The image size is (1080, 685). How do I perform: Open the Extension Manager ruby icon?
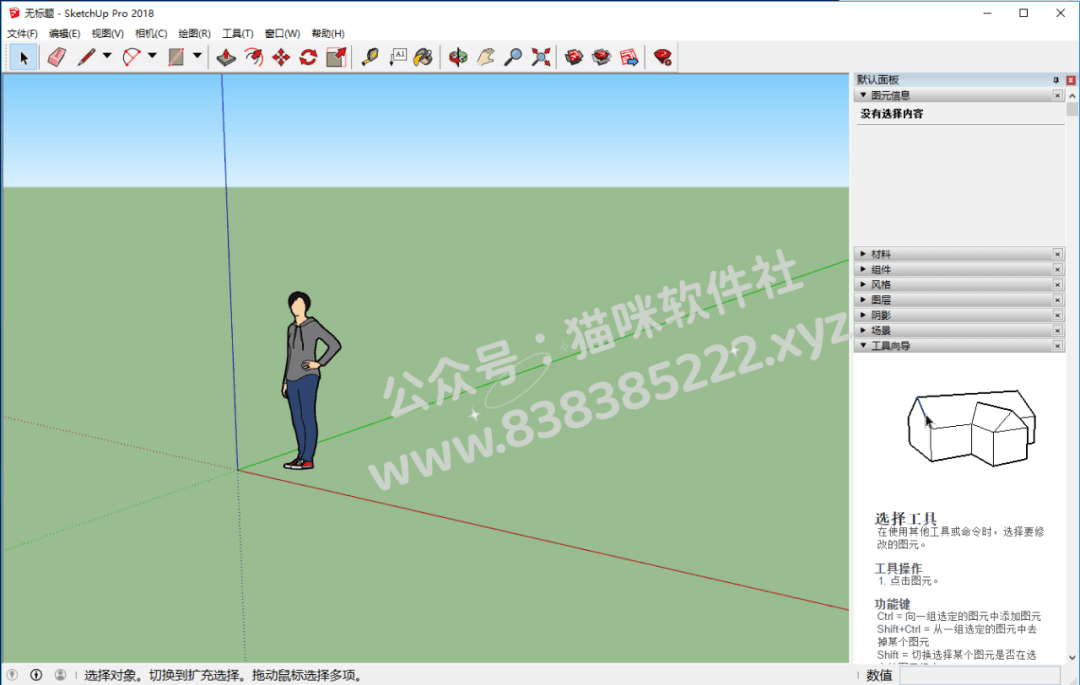point(663,57)
